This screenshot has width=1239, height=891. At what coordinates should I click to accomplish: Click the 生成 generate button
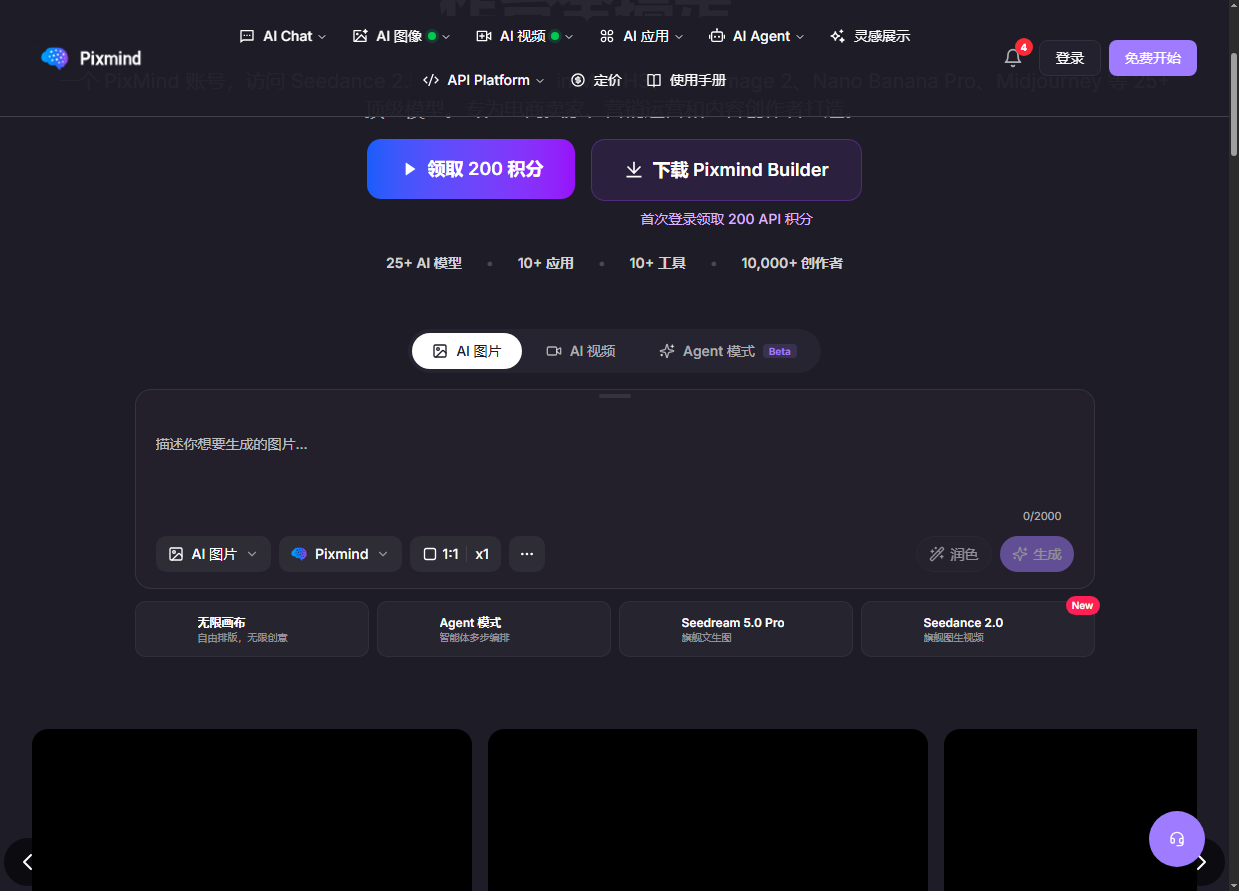(x=1037, y=554)
